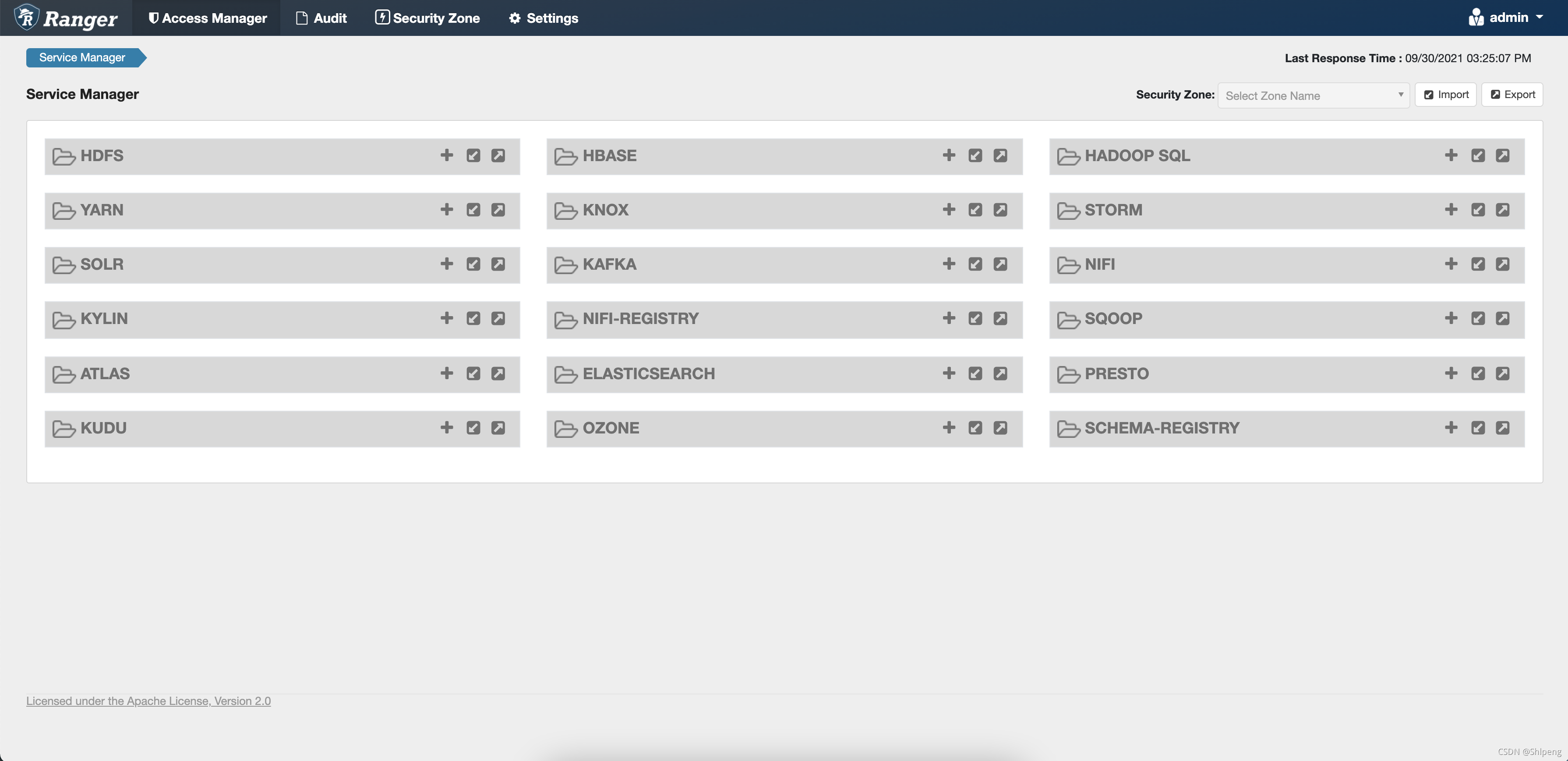Click the plus icon for ELASTICSEARCH
Viewport: 1568px width, 761px height.
[x=948, y=373]
